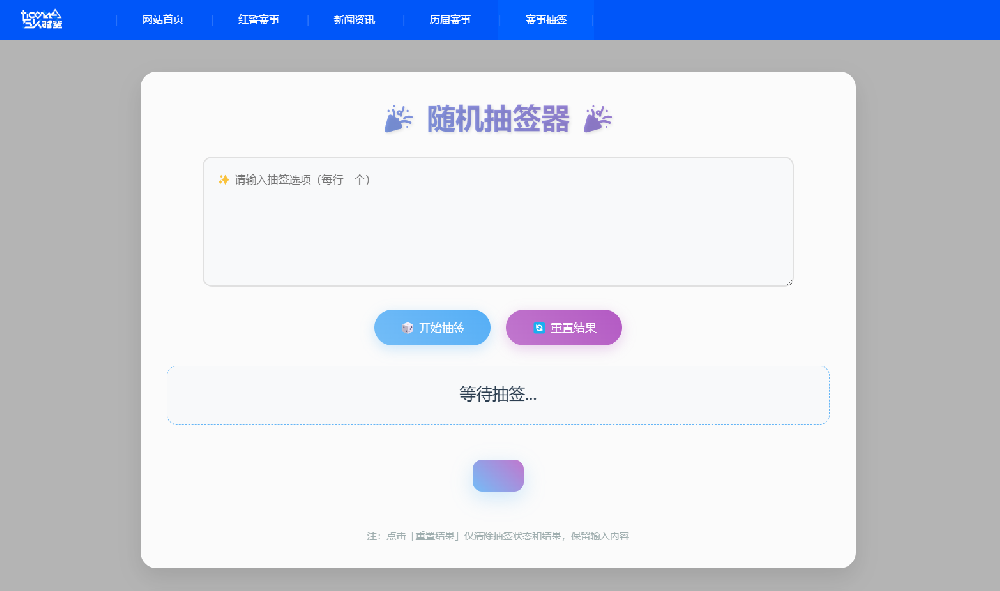Open the 网站首页 navigation tab
The width and height of the screenshot is (1000, 591).
coord(163,20)
